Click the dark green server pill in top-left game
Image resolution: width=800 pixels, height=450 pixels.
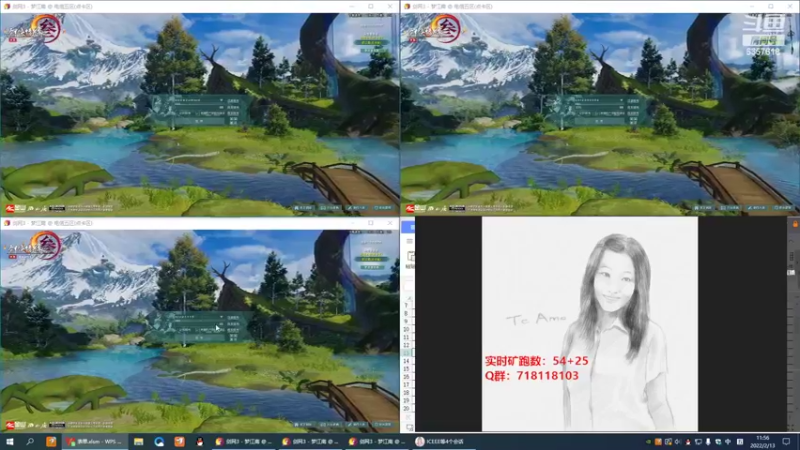pos(371,42)
